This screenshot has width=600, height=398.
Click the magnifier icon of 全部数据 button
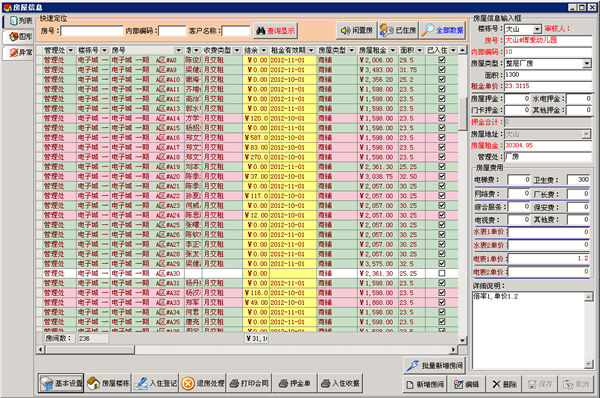[x=427, y=30]
